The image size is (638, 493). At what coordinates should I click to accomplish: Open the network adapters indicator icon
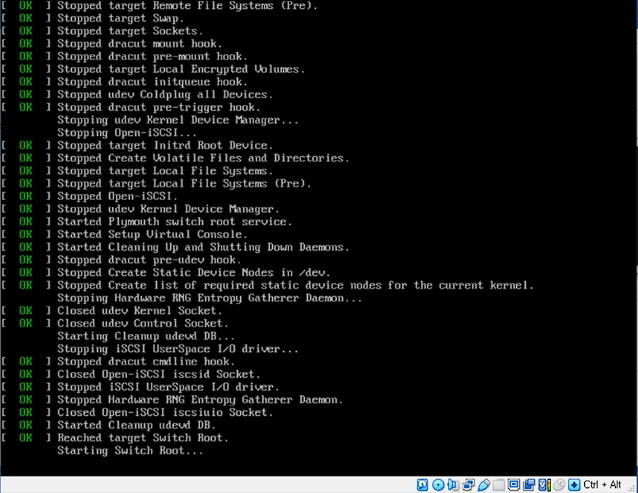click(x=468, y=485)
